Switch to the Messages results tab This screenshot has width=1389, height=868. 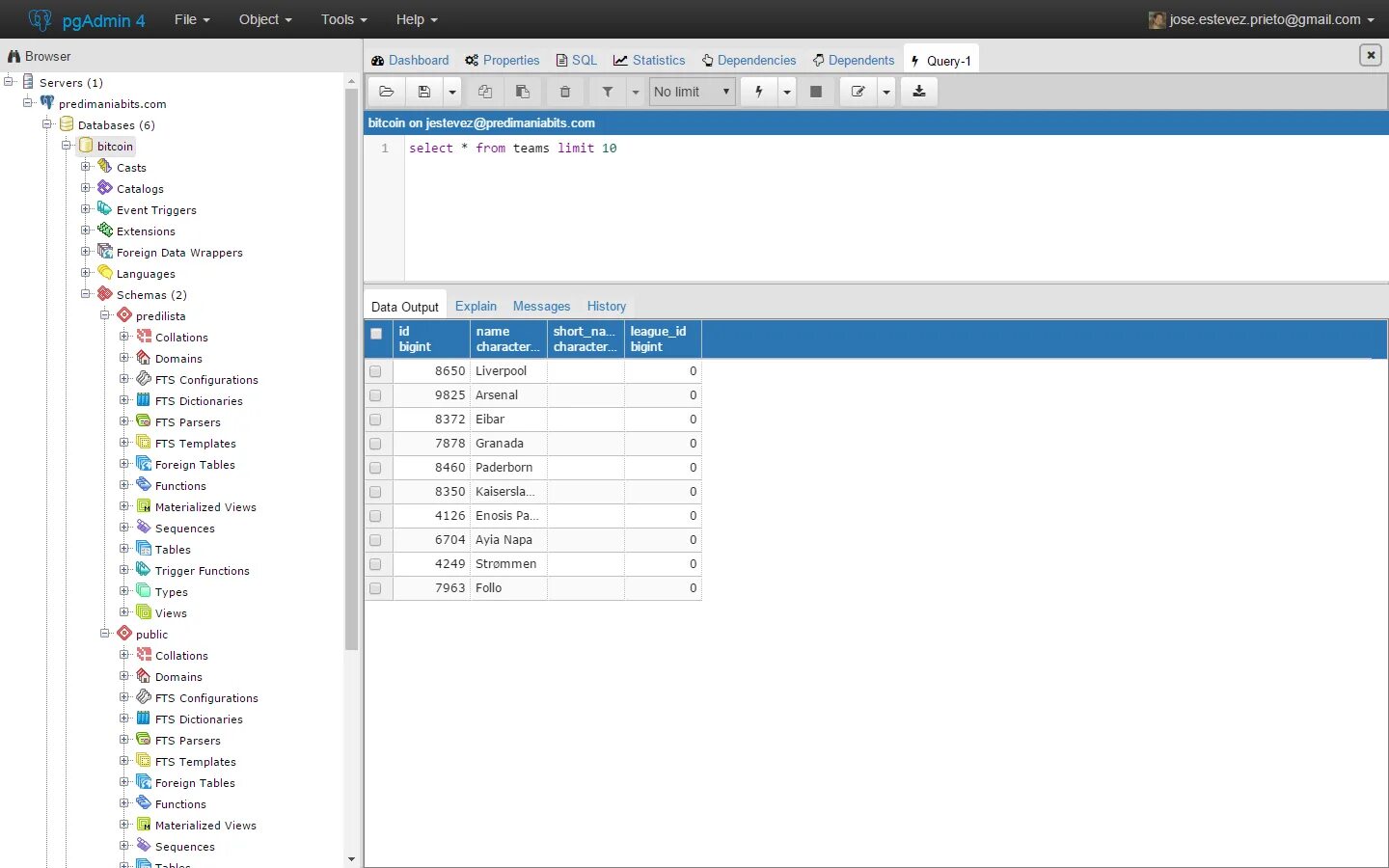[x=541, y=306]
